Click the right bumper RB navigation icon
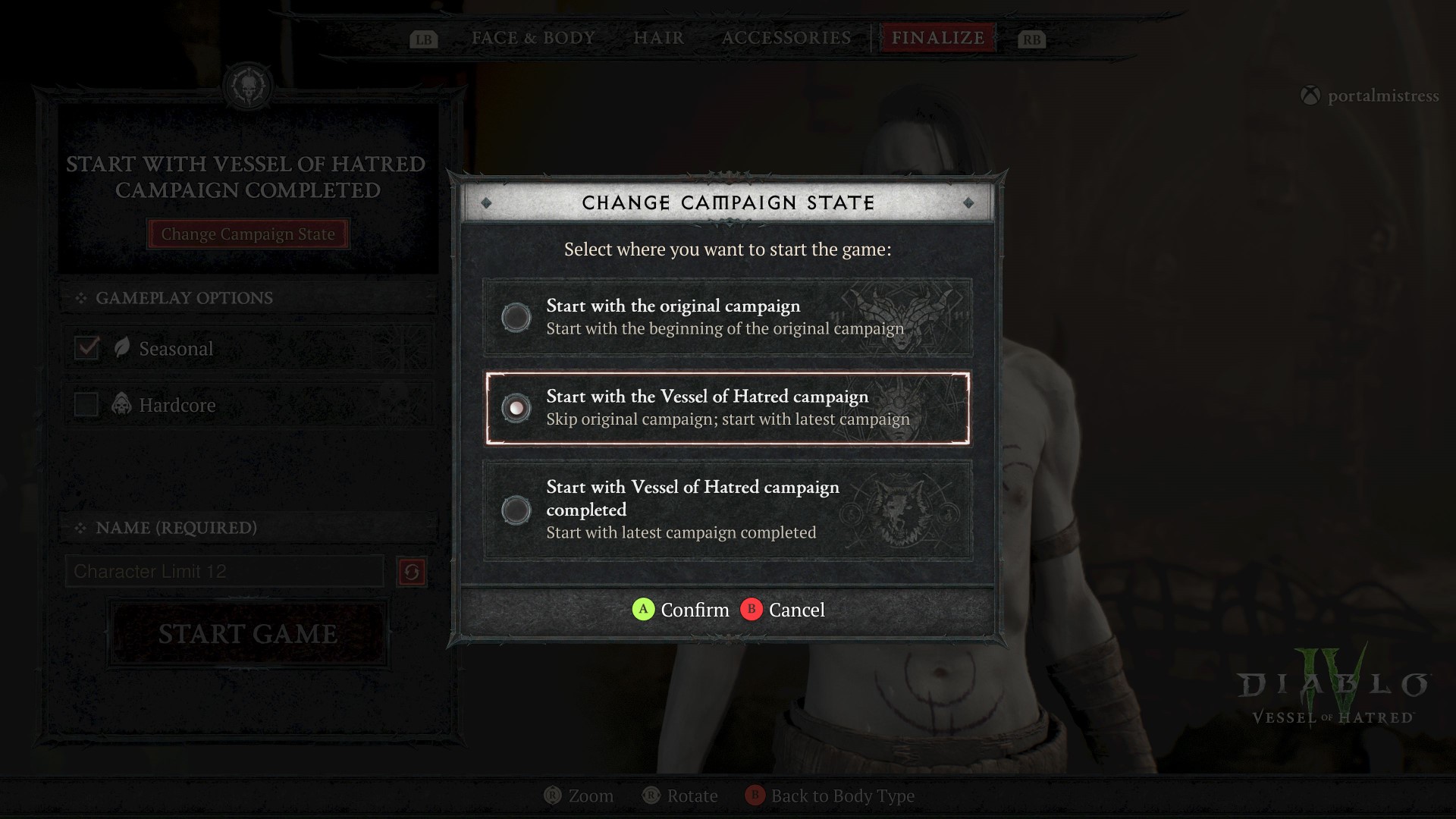The height and width of the screenshot is (819, 1456). click(1030, 37)
